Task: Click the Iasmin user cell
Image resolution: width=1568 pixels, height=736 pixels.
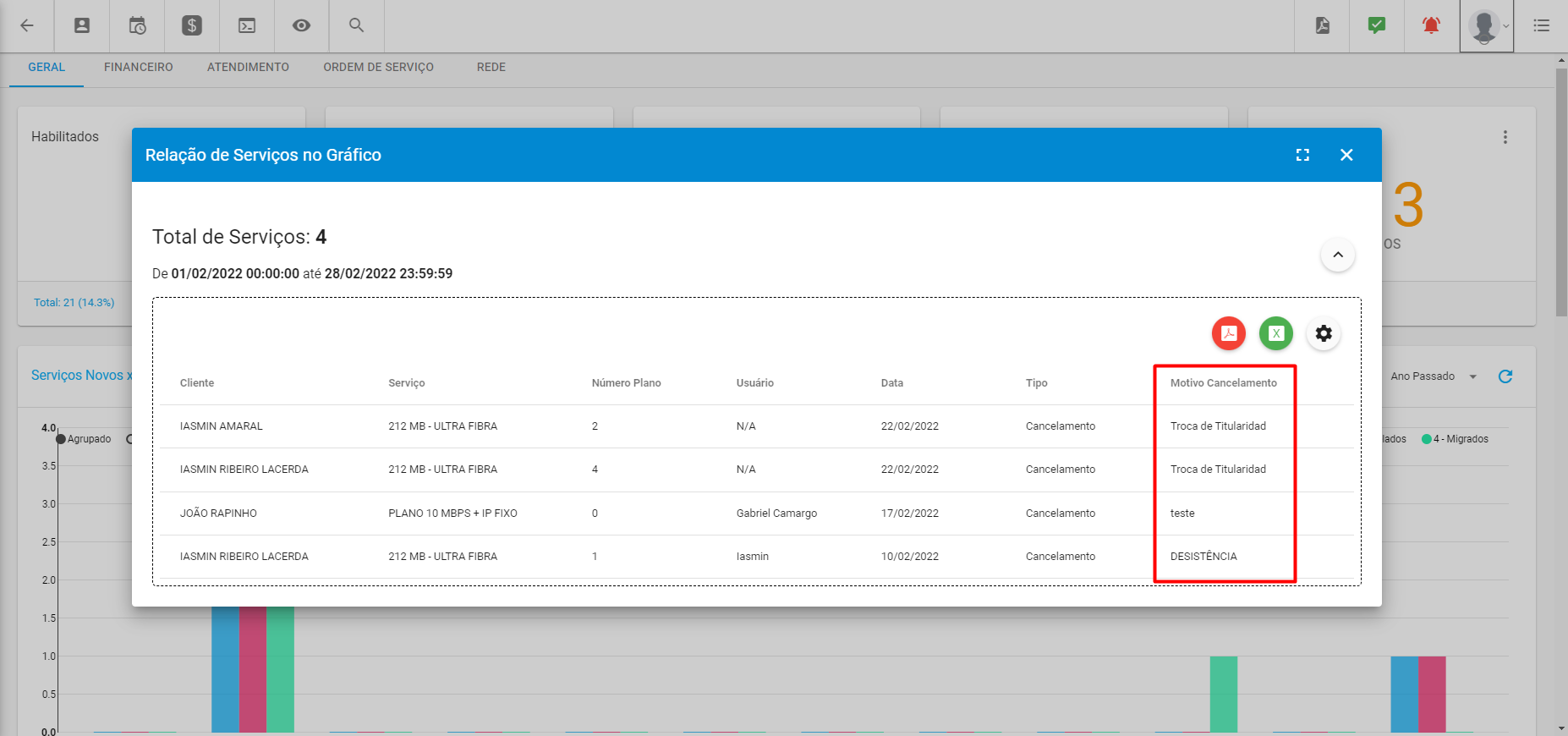Action: [753, 557]
